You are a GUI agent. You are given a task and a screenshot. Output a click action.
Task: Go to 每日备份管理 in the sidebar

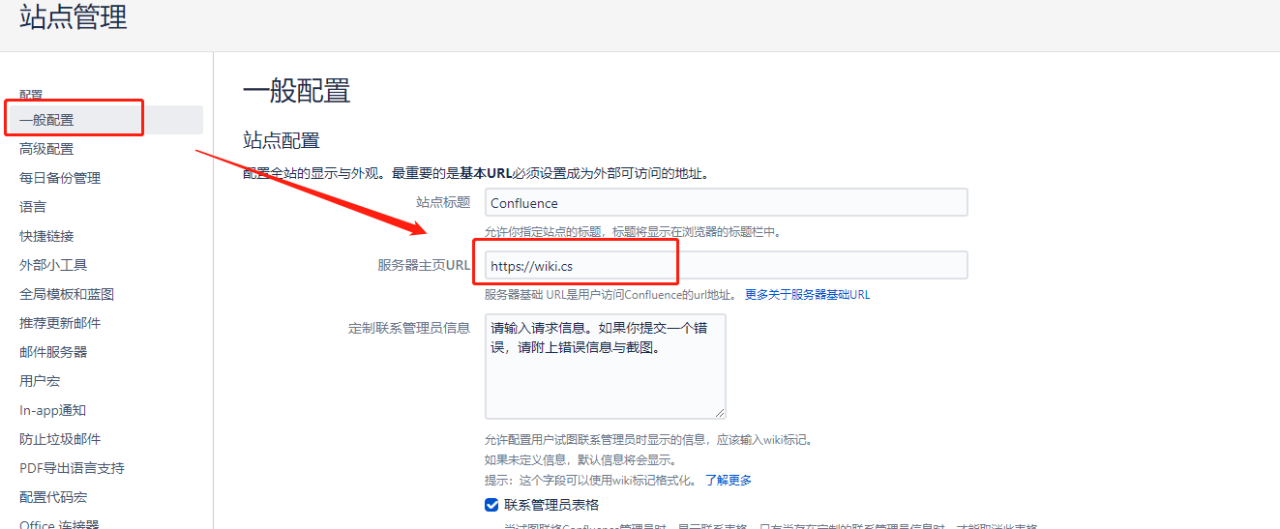(60, 178)
